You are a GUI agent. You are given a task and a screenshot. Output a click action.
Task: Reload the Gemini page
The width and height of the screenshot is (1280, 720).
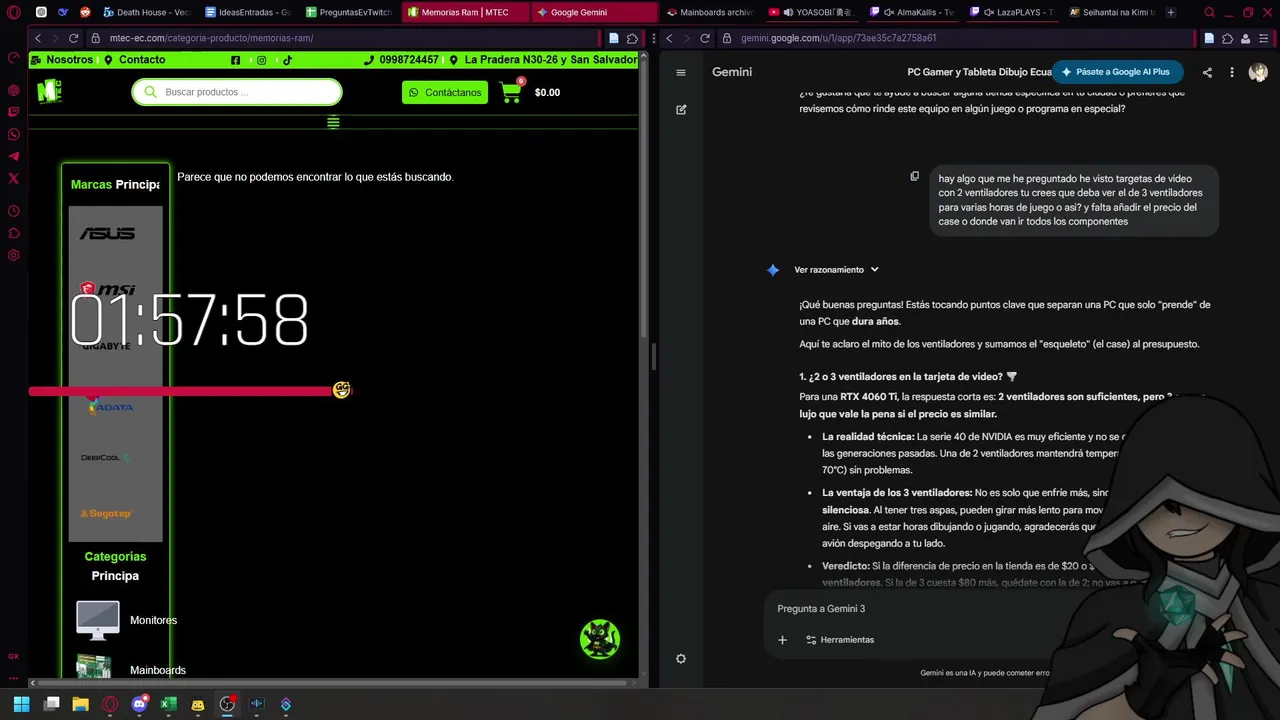705,38
